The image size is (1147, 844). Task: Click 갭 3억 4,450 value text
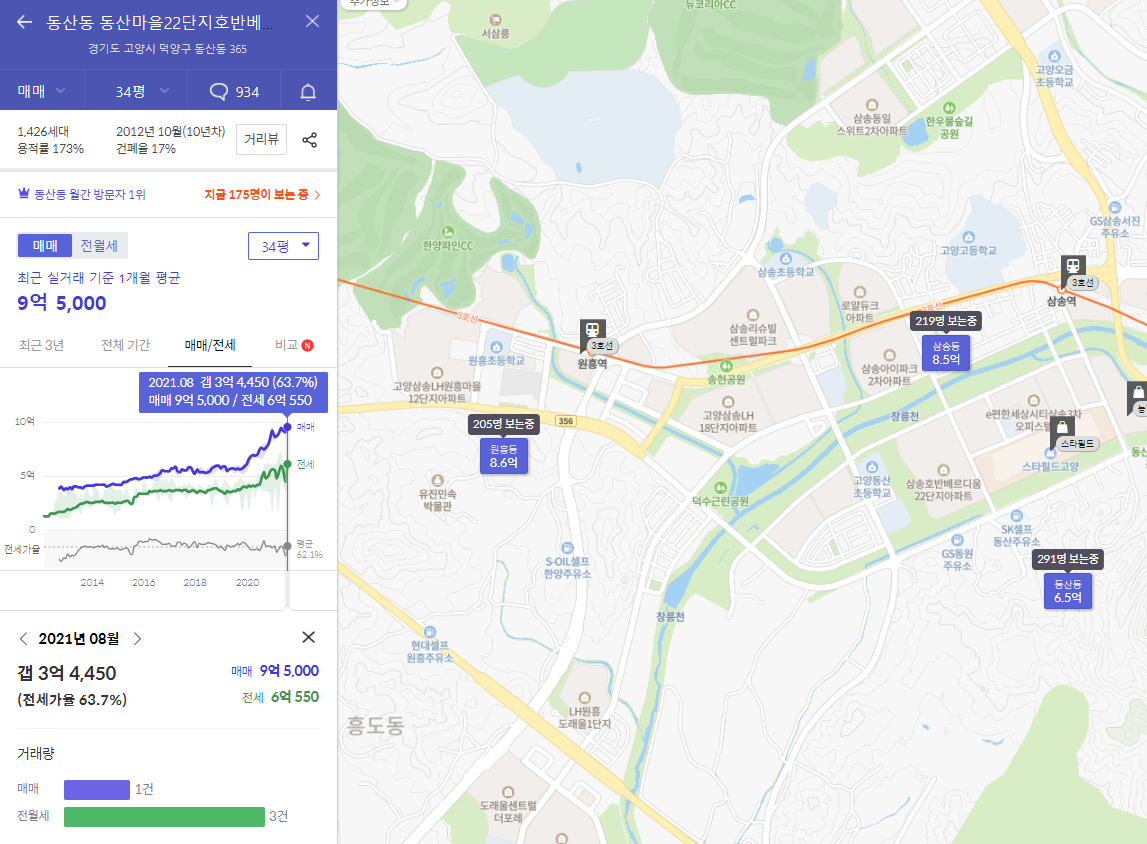point(67,673)
